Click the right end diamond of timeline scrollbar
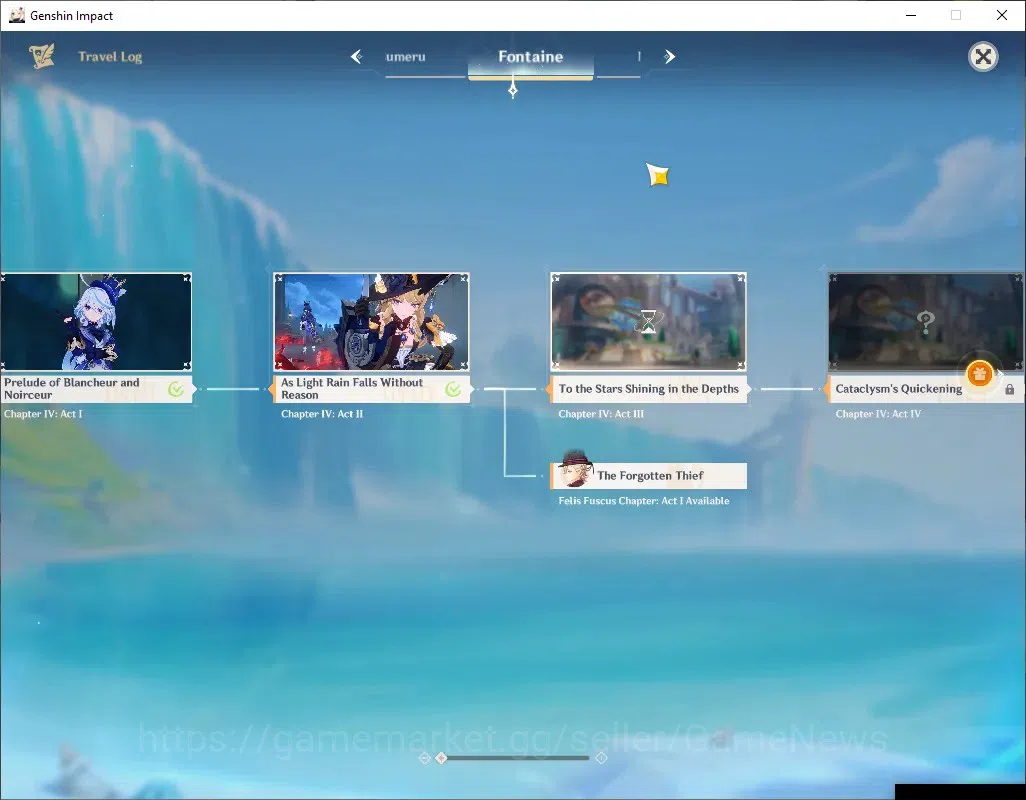The width and height of the screenshot is (1026, 800). click(601, 757)
